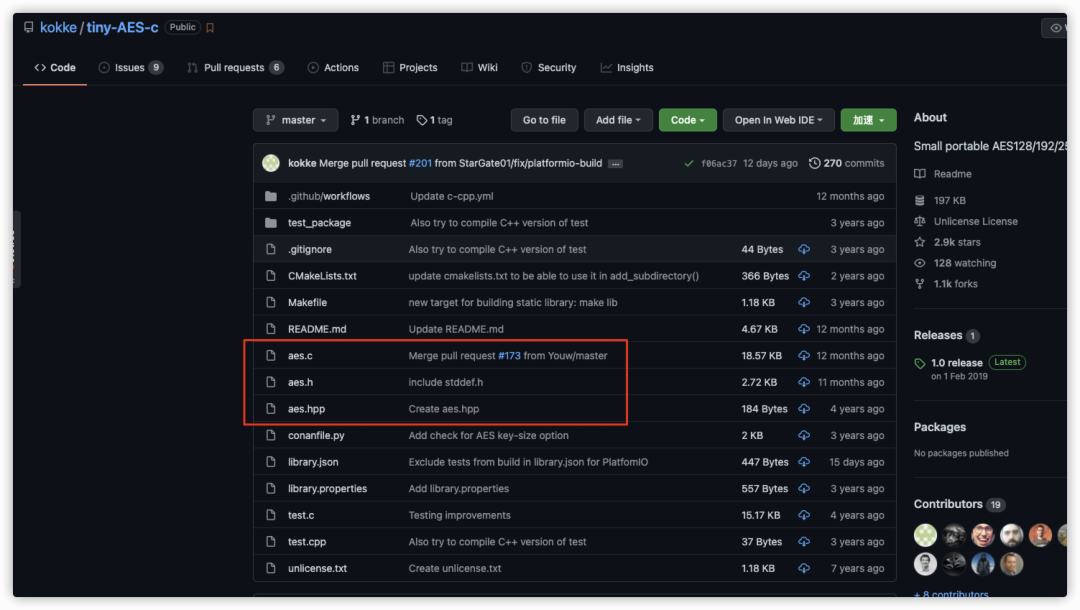Expand the Add file dropdown
The width and height of the screenshot is (1080, 610).
[x=618, y=120]
